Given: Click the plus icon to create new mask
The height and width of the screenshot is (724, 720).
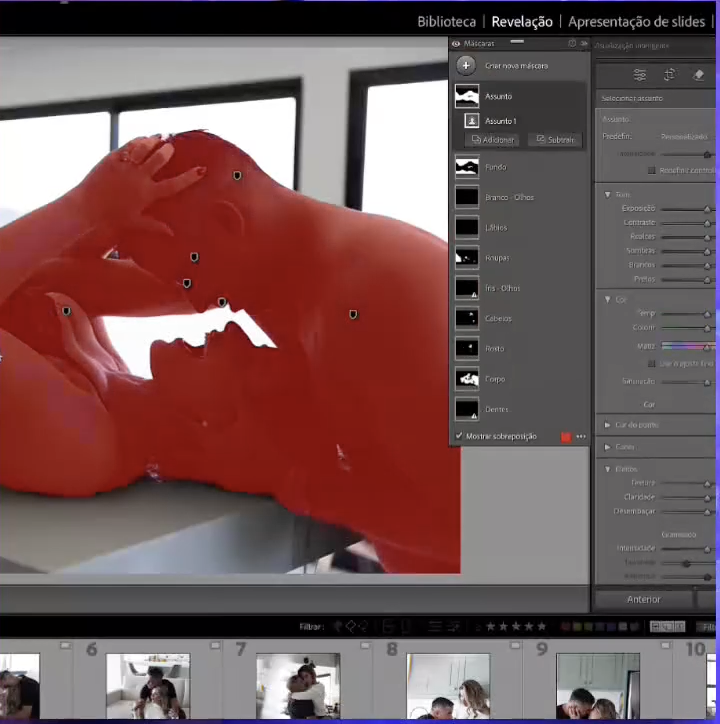Looking at the screenshot, I should pyautogui.click(x=466, y=66).
